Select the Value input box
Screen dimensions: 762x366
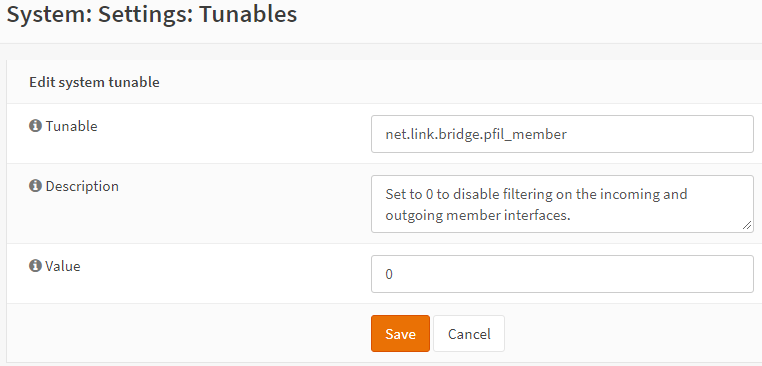click(562, 274)
